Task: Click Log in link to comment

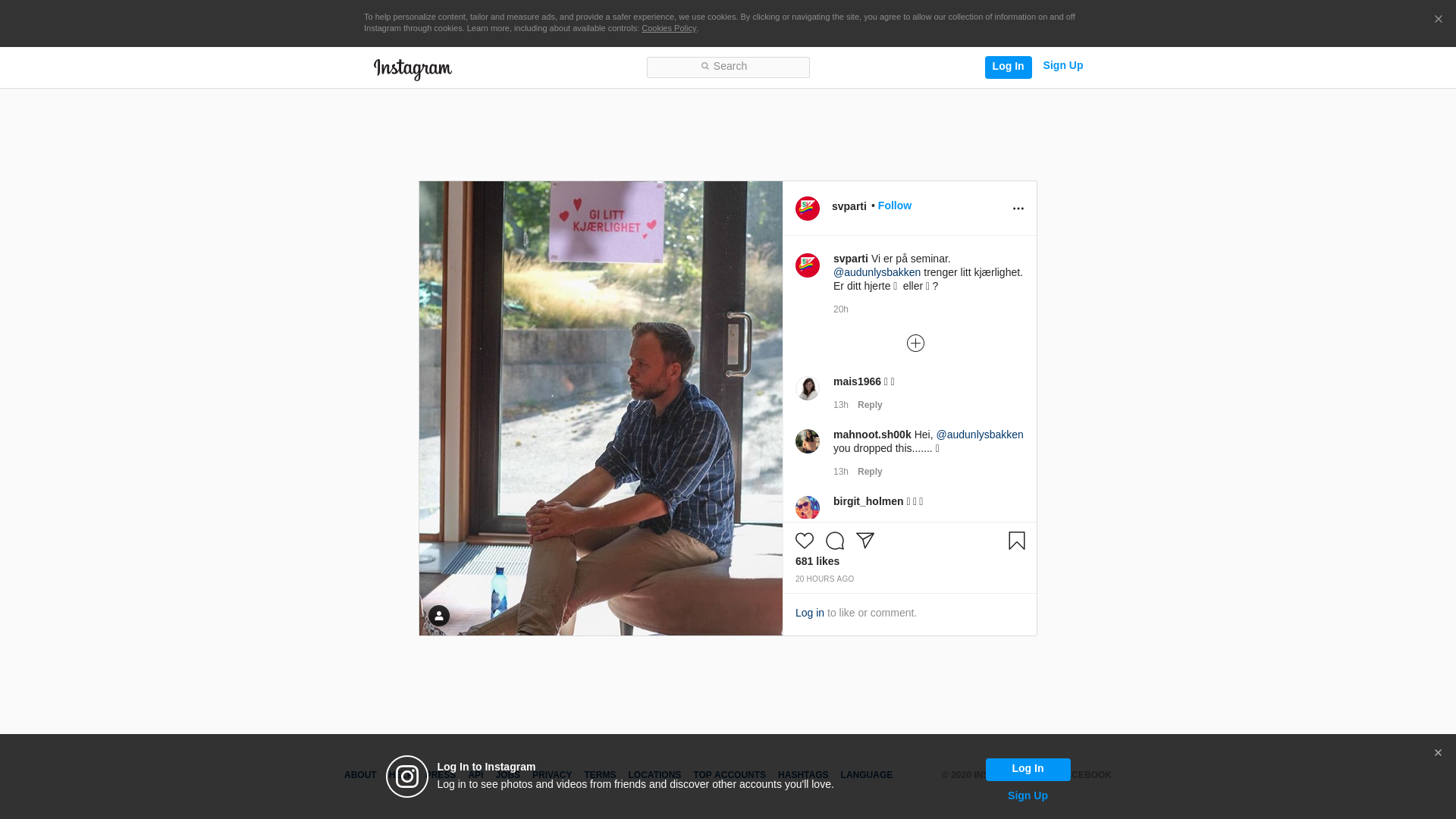Action: [x=809, y=613]
